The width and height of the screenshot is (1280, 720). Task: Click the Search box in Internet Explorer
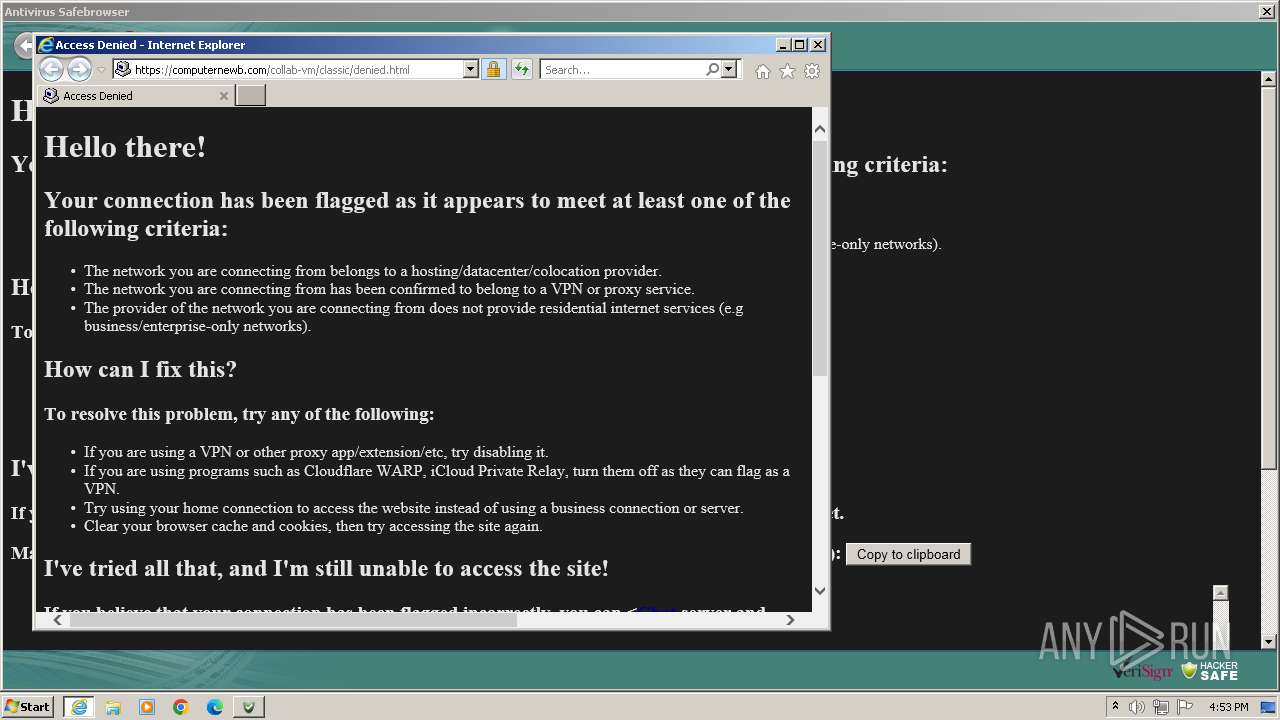tap(622, 70)
